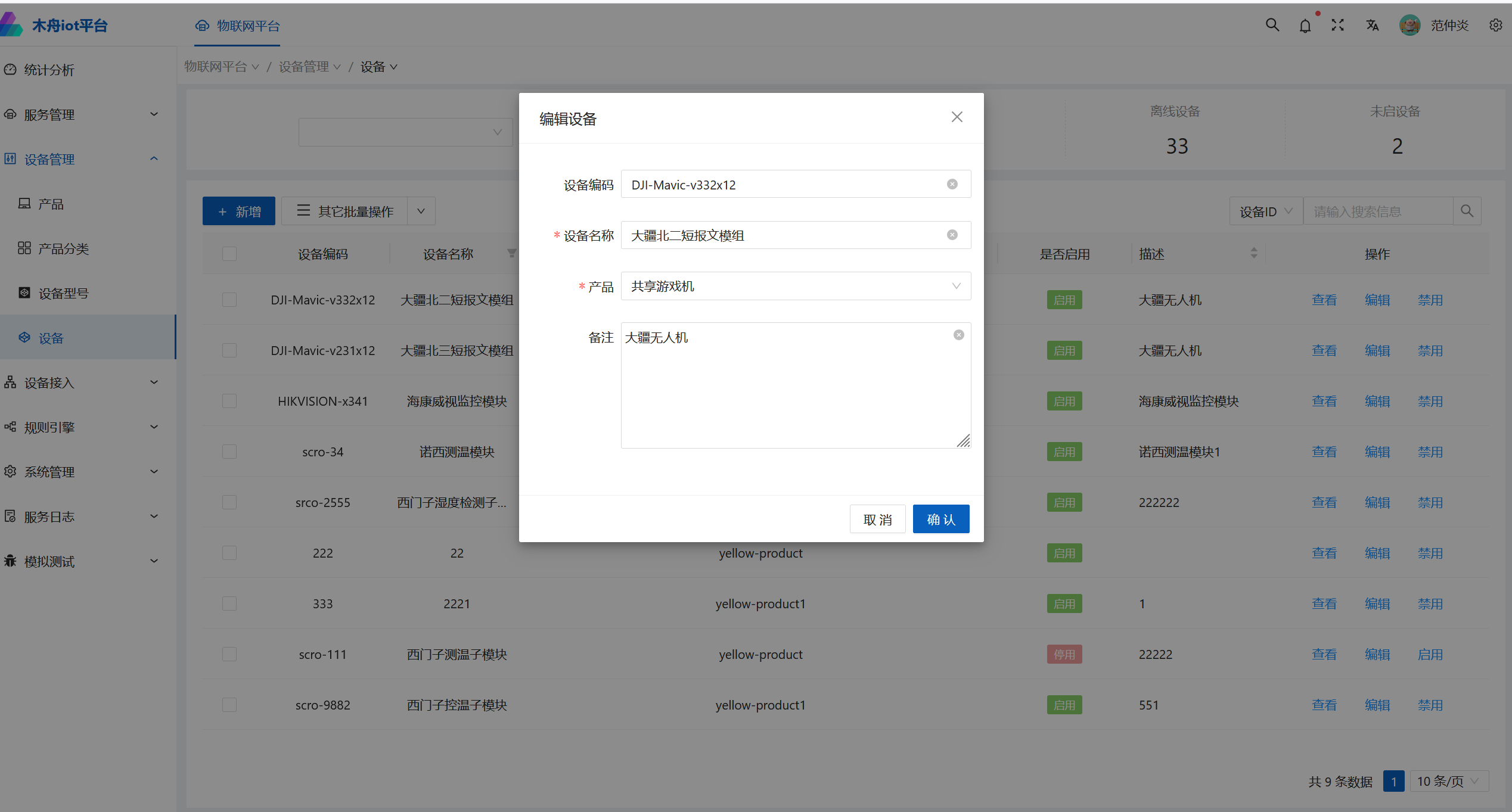1512x812 pixels.
Task: Select the scro-111 row checkbox
Action: [229, 654]
